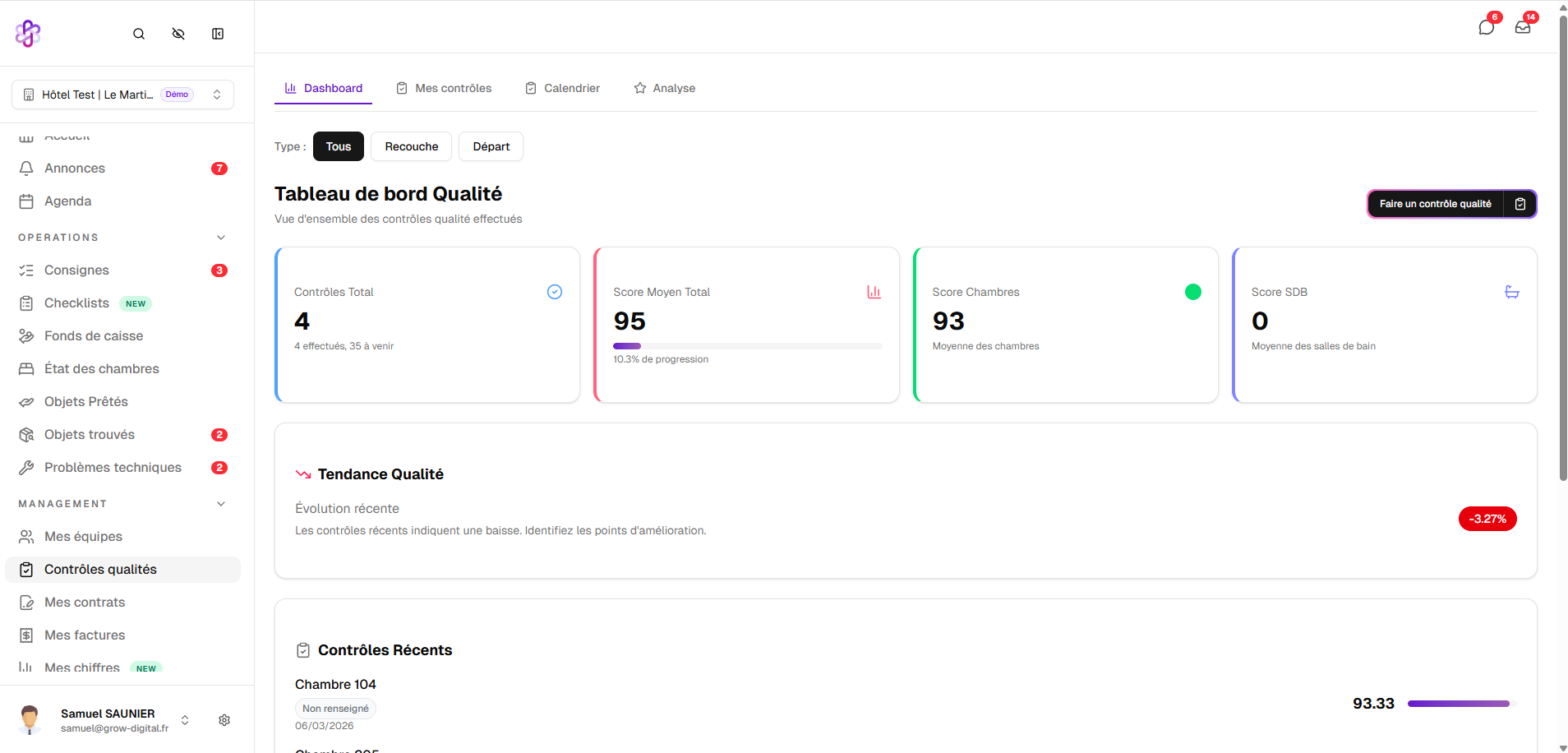Click the search magnifier icon in sidebar header

[x=139, y=34]
